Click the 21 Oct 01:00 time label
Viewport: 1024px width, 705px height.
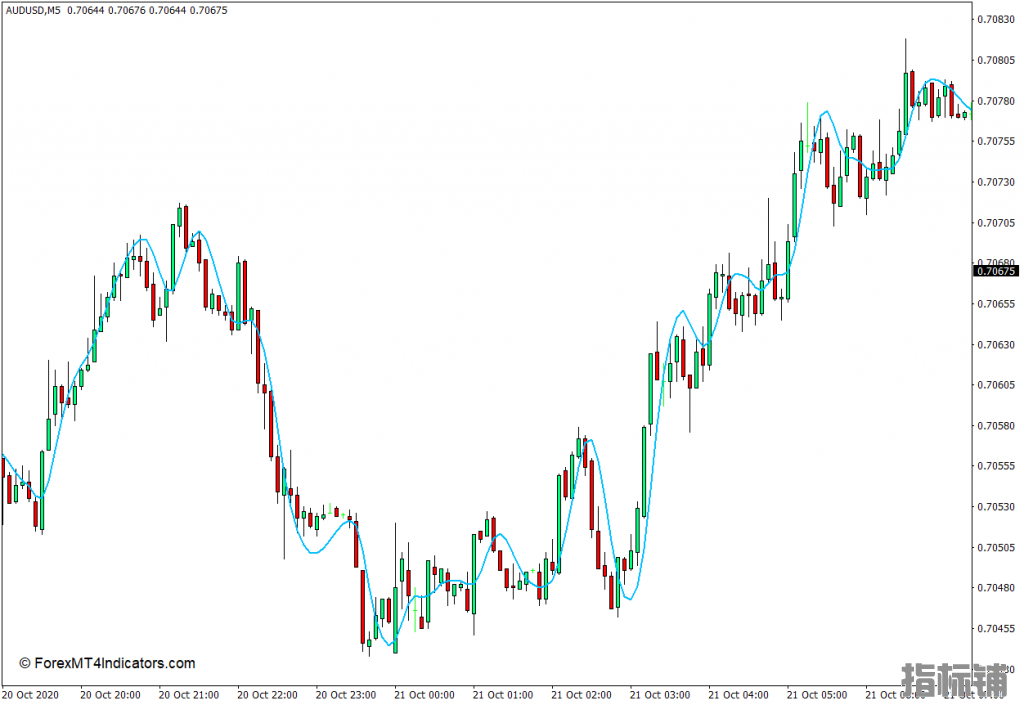(x=503, y=695)
